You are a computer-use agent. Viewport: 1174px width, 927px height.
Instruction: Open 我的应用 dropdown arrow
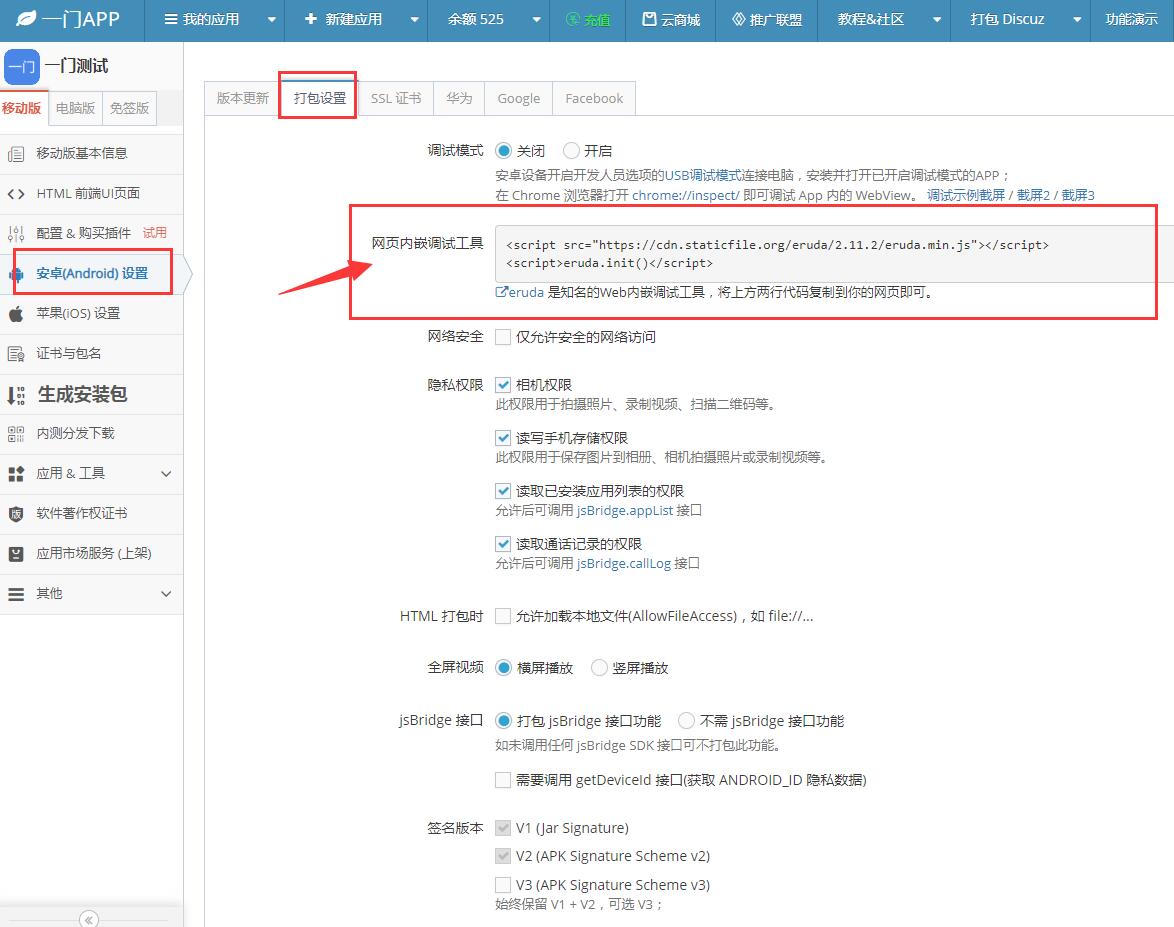pyautogui.click(x=272, y=19)
